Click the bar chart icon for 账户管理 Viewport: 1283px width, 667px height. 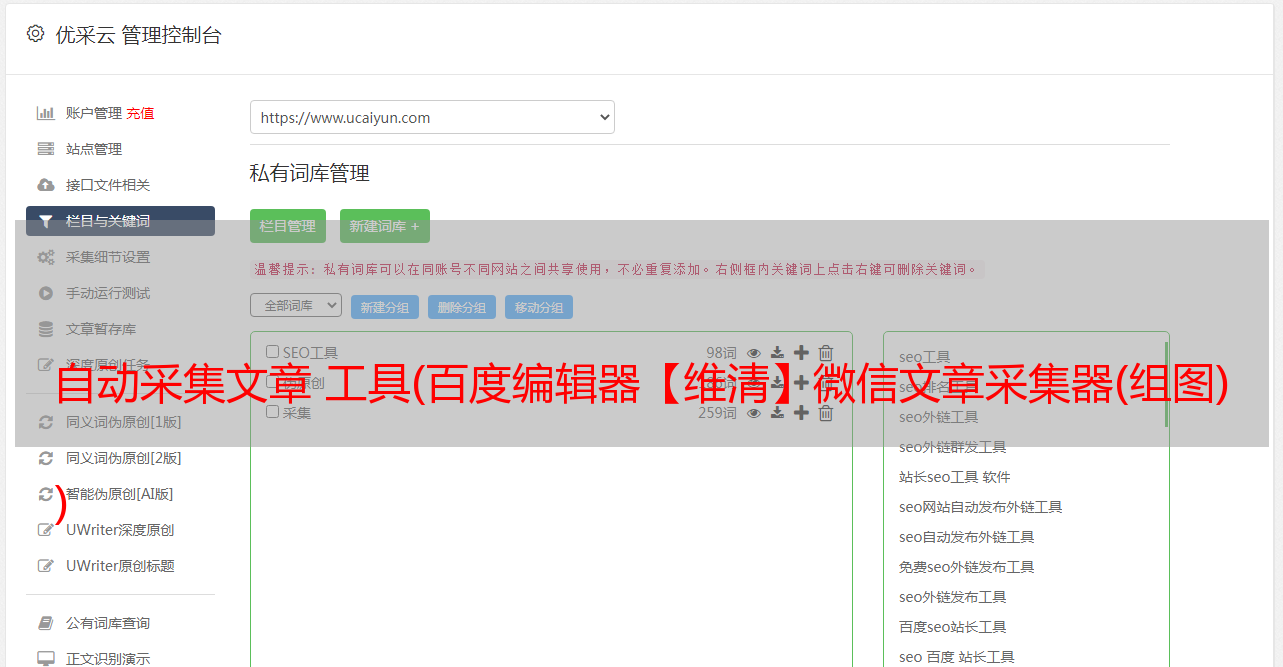[x=46, y=113]
